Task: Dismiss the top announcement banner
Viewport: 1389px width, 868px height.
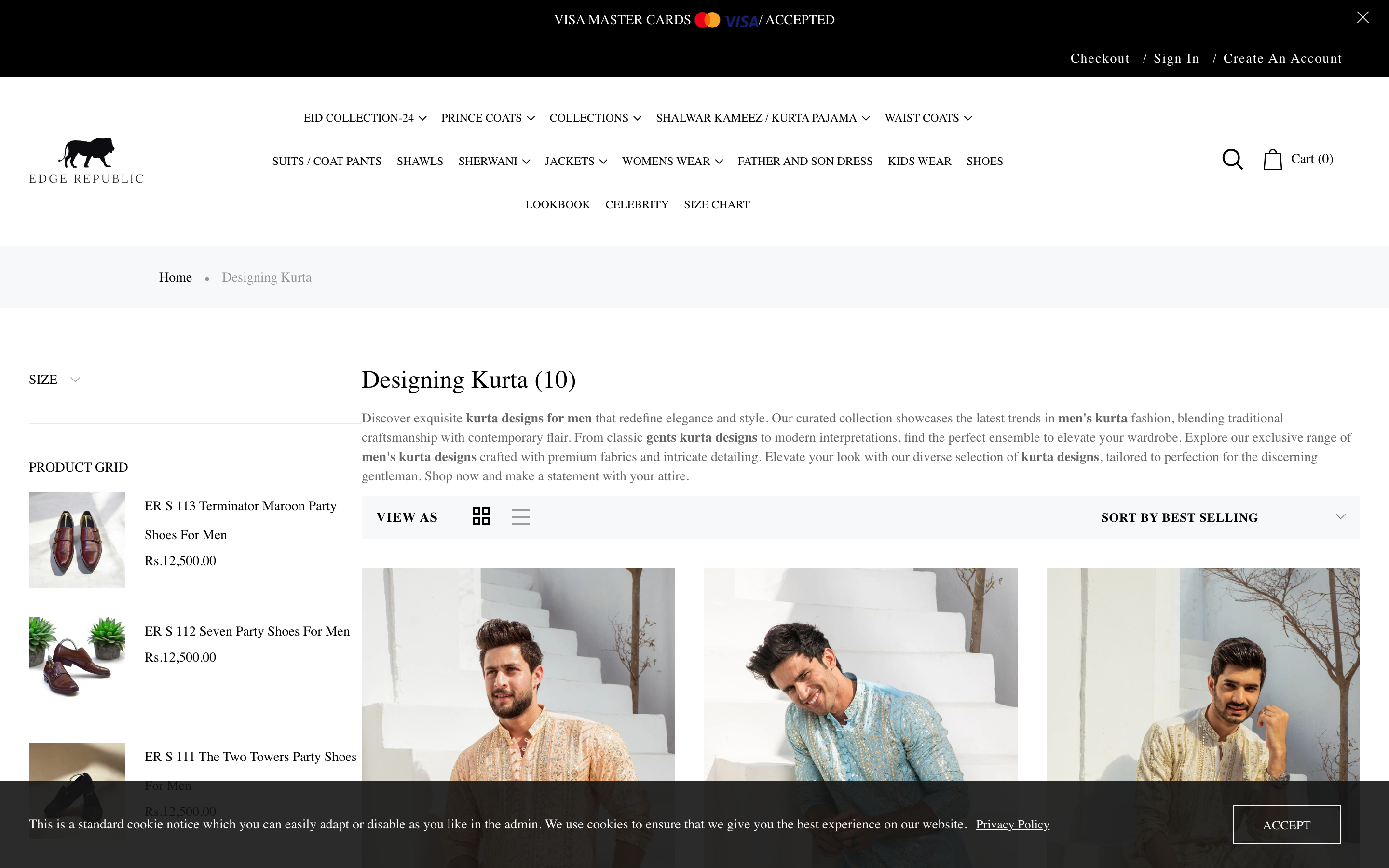Action: coord(1362,18)
